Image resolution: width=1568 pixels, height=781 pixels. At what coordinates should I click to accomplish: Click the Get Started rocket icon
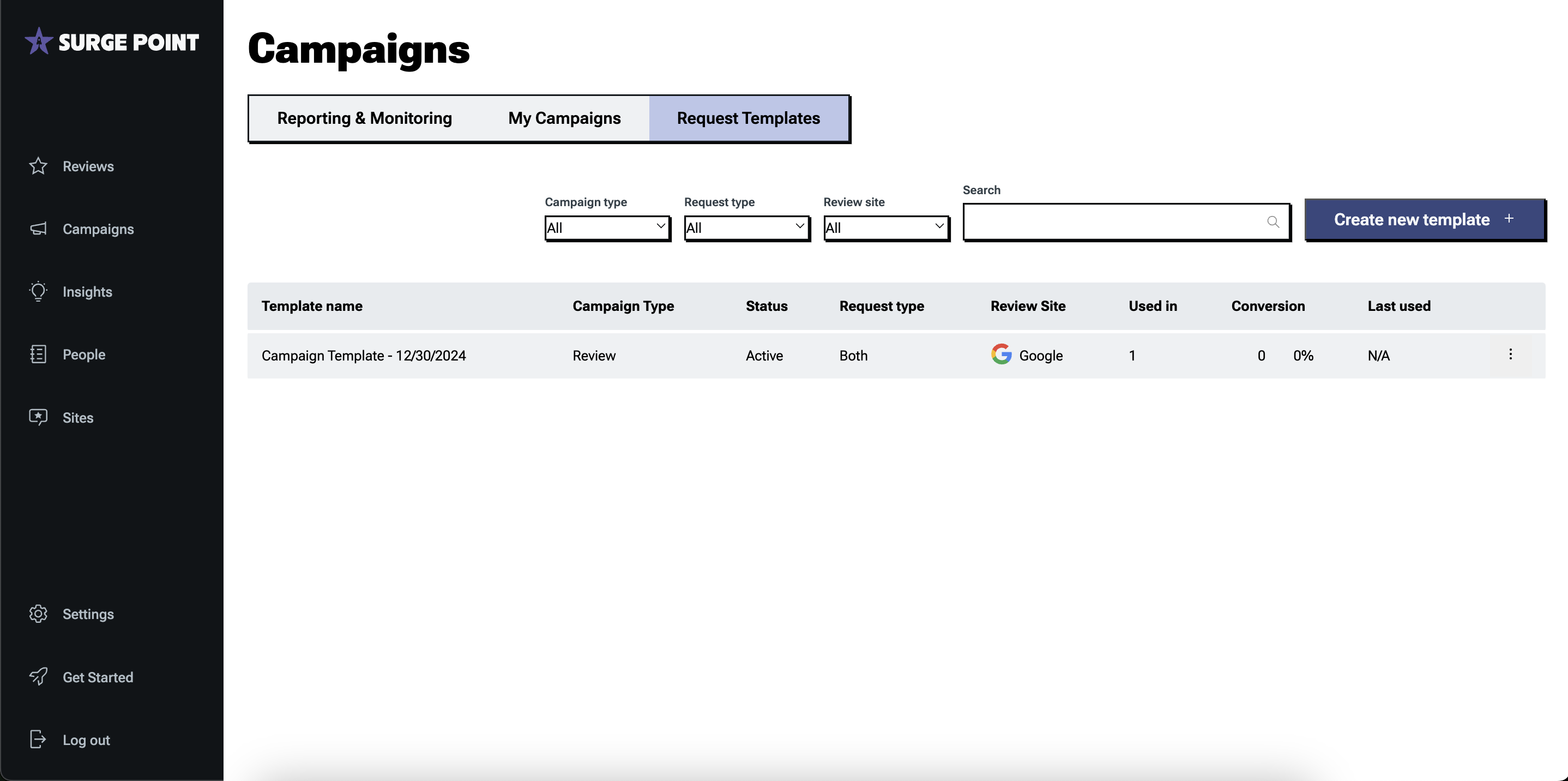point(38,676)
